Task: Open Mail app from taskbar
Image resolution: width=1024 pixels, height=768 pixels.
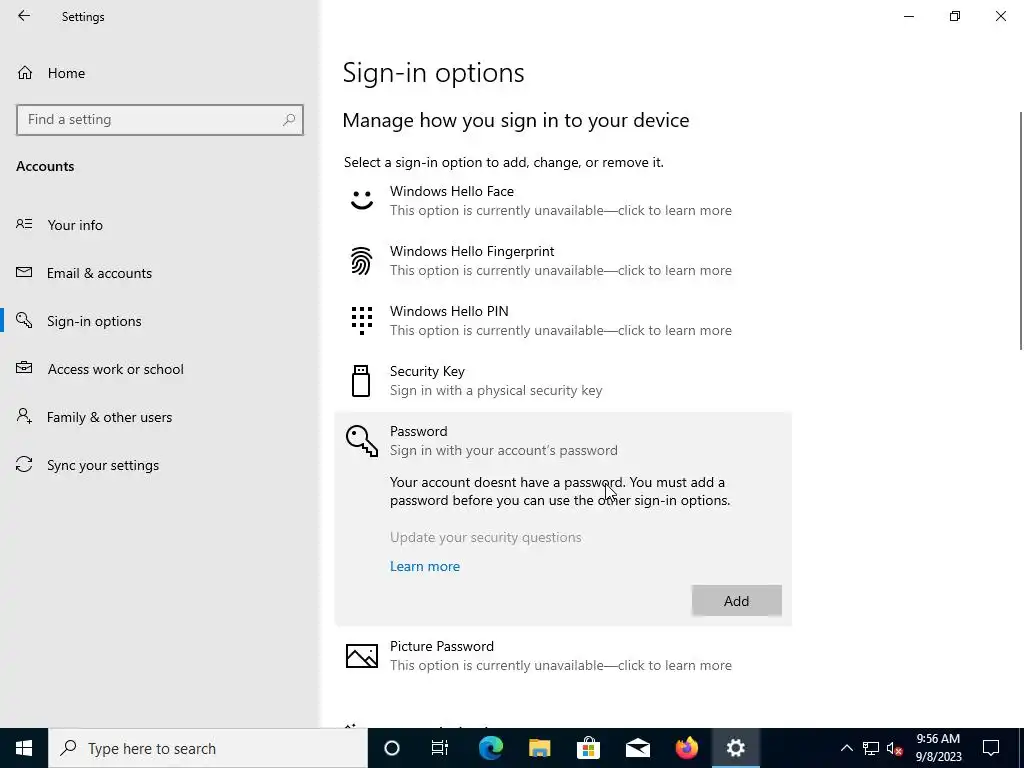Action: (637, 748)
